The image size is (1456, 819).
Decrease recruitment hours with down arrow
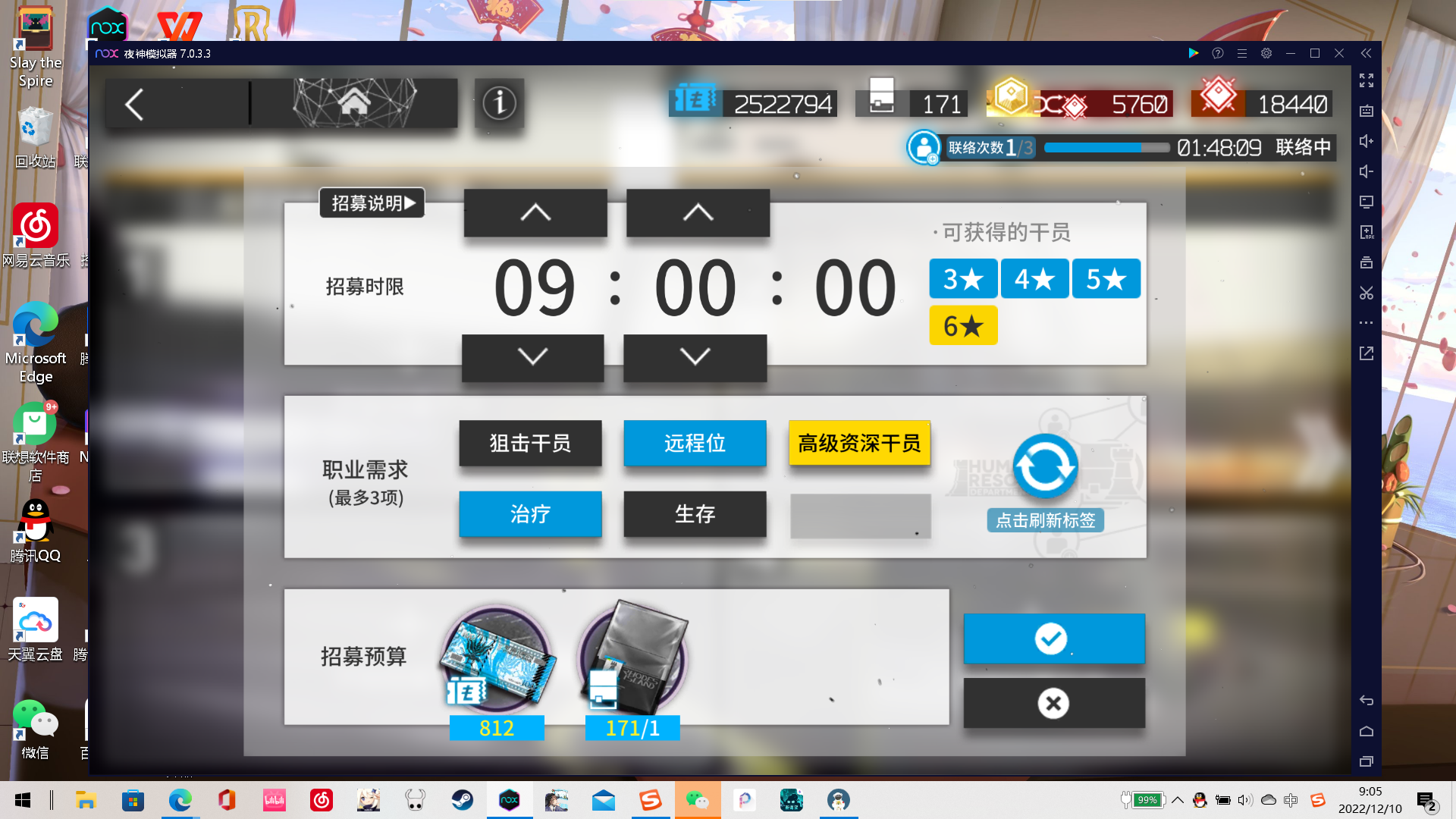point(532,356)
